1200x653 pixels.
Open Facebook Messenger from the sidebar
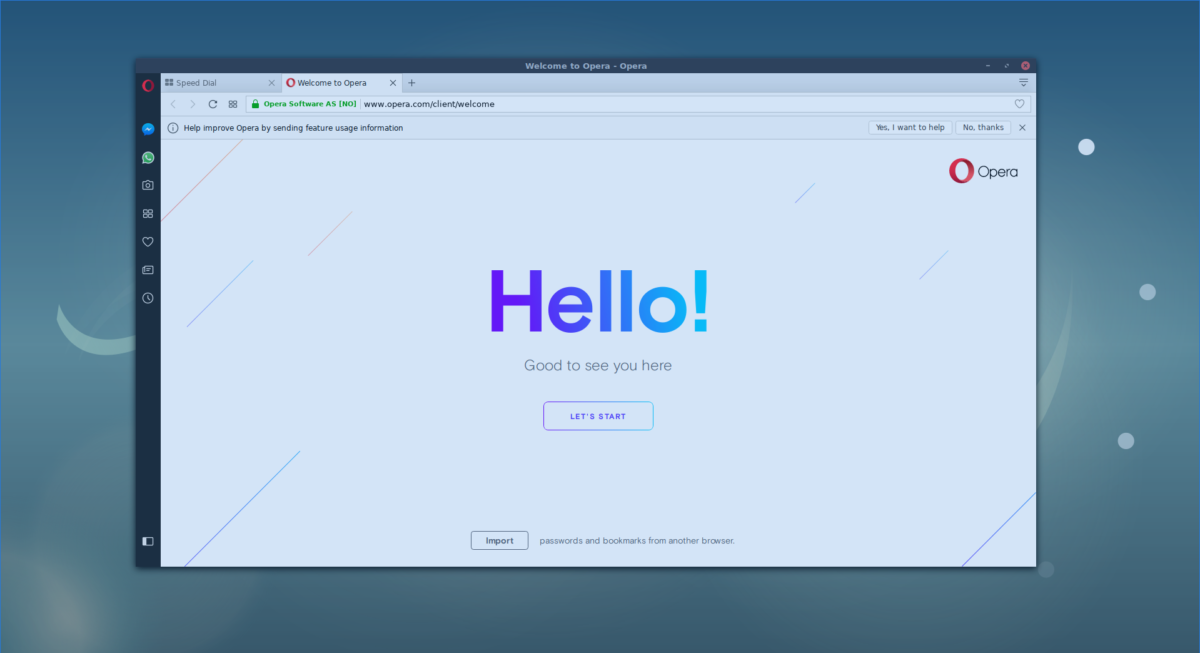tap(147, 129)
